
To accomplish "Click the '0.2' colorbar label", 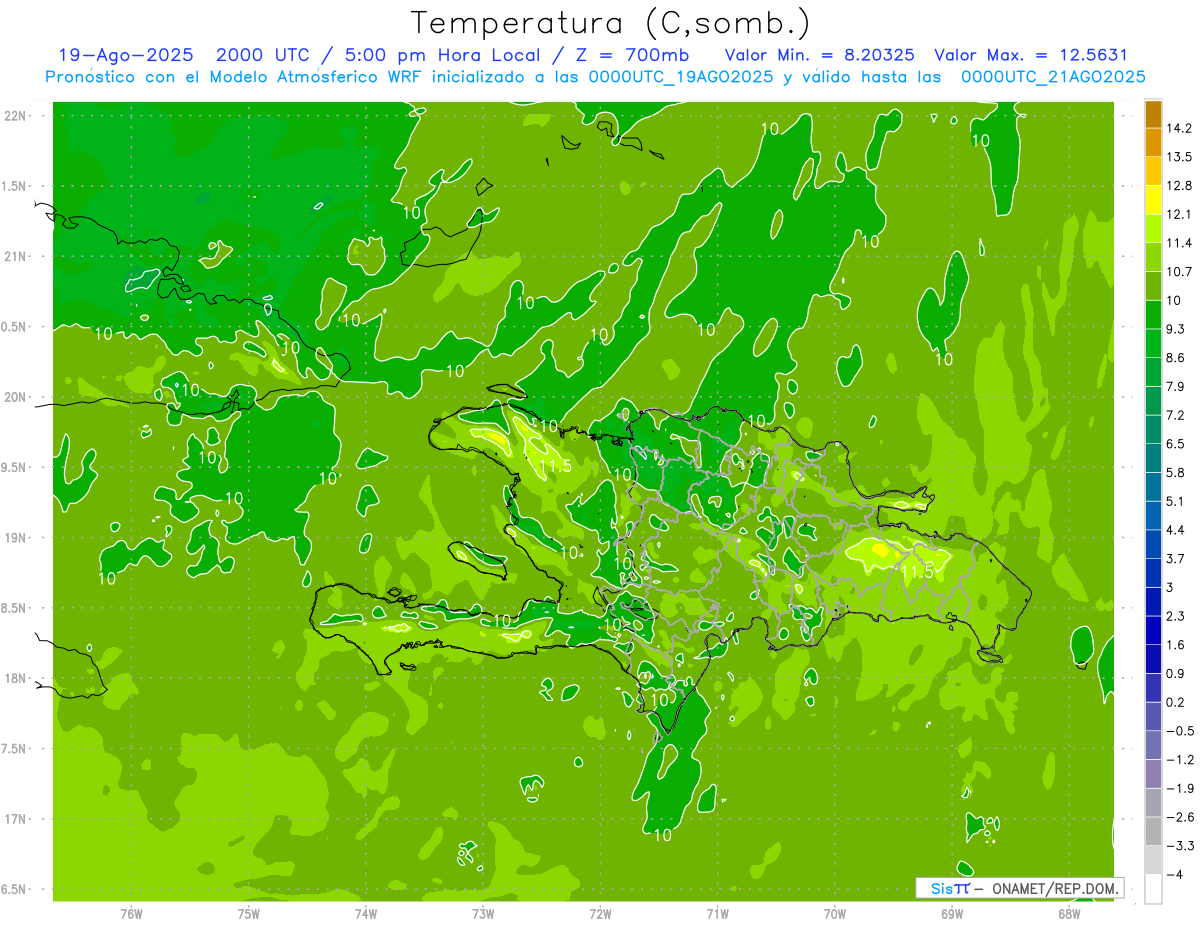I will [1175, 702].
